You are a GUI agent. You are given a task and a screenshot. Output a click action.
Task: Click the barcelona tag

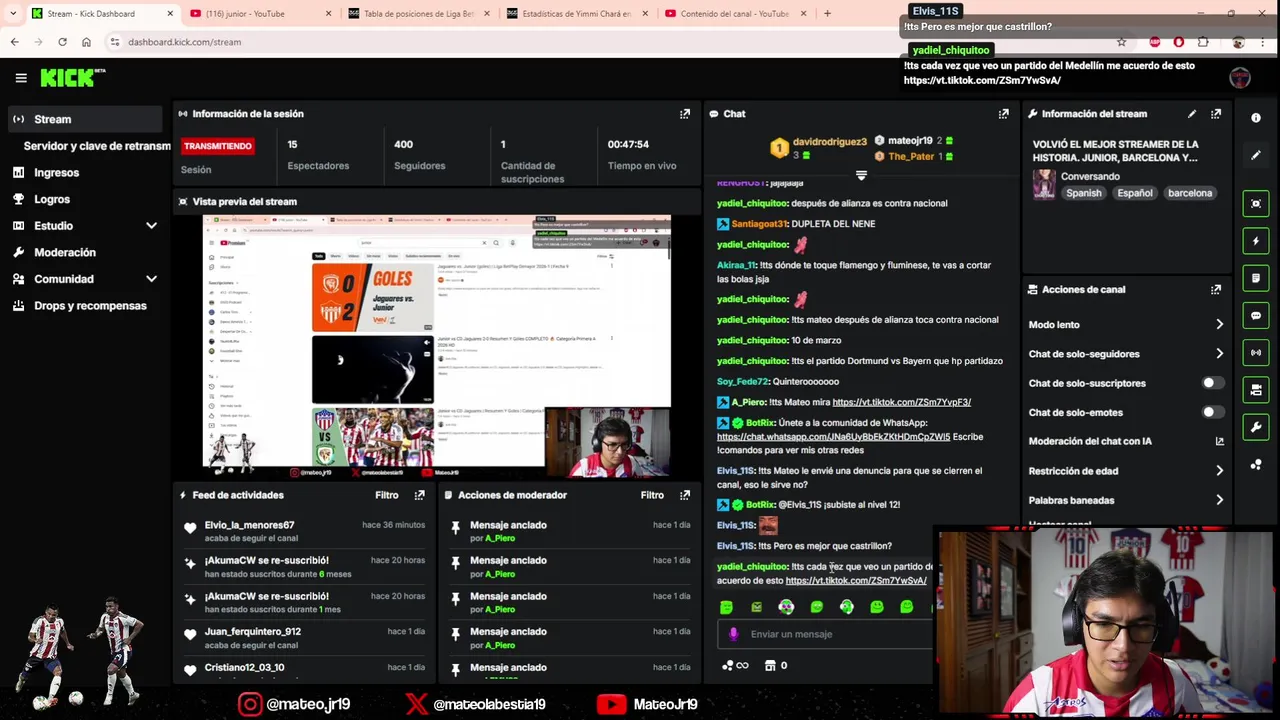point(1189,193)
